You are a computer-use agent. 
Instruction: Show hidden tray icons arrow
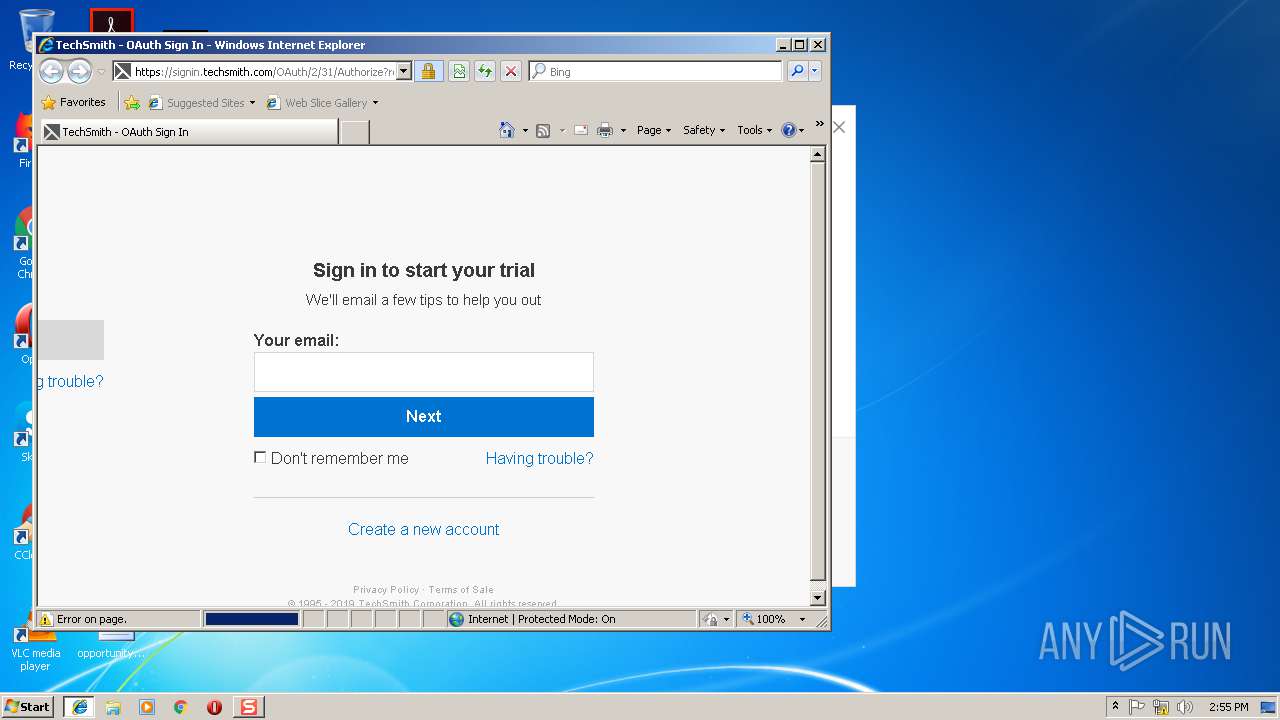(x=1116, y=706)
